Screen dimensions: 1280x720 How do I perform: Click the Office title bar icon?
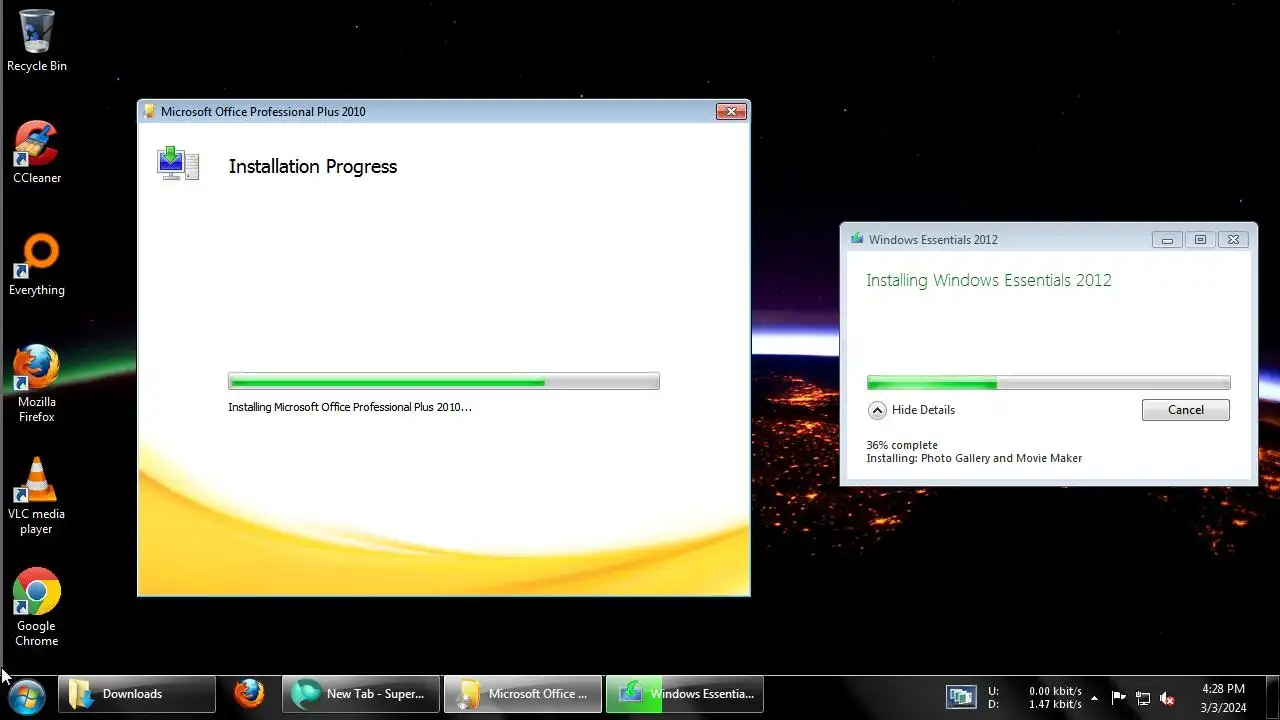pyautogui.click(x=149, y=111)
